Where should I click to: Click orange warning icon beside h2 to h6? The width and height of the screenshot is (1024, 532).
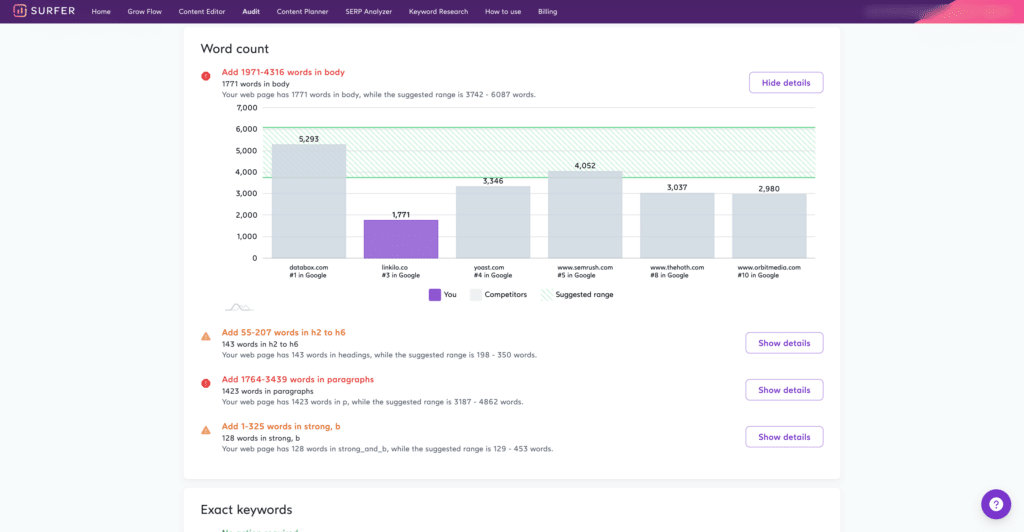pos(206,336)
